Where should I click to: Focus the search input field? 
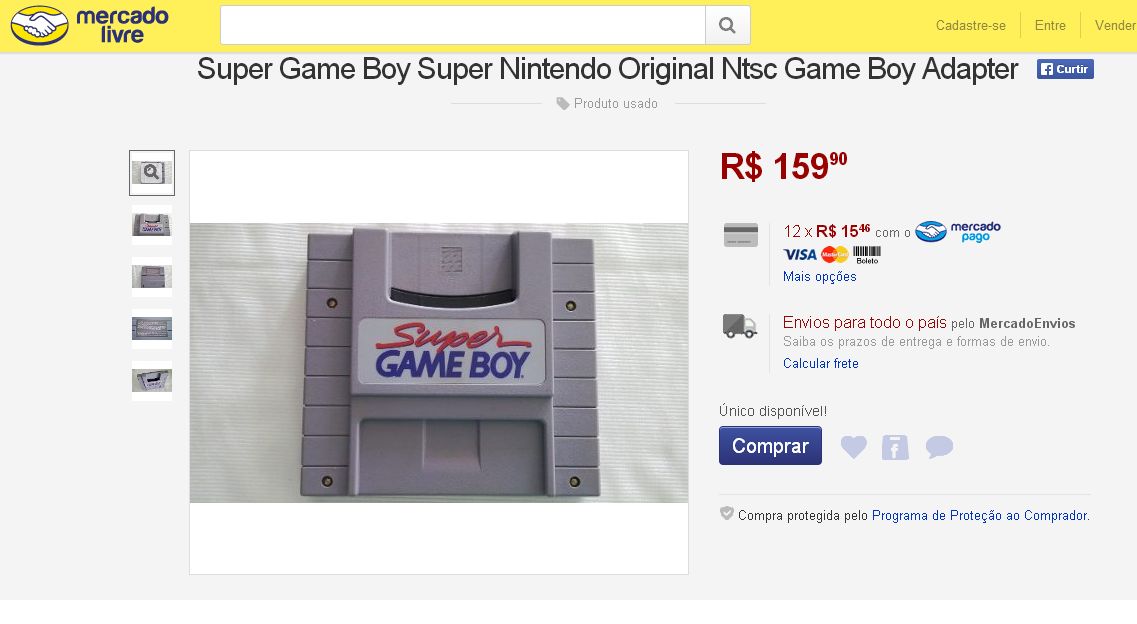463,25
